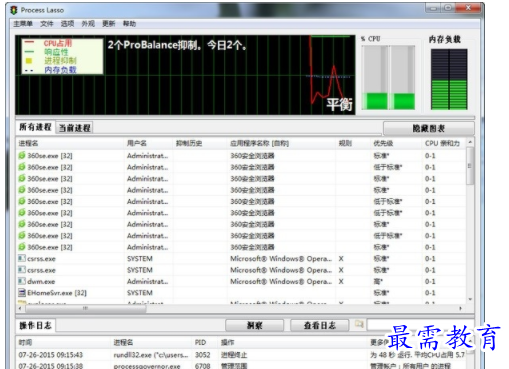This screenshot has height=369, width=509.
Task: Sort by the CPU 亲和力 column header
Action: [x=444, y=143]
